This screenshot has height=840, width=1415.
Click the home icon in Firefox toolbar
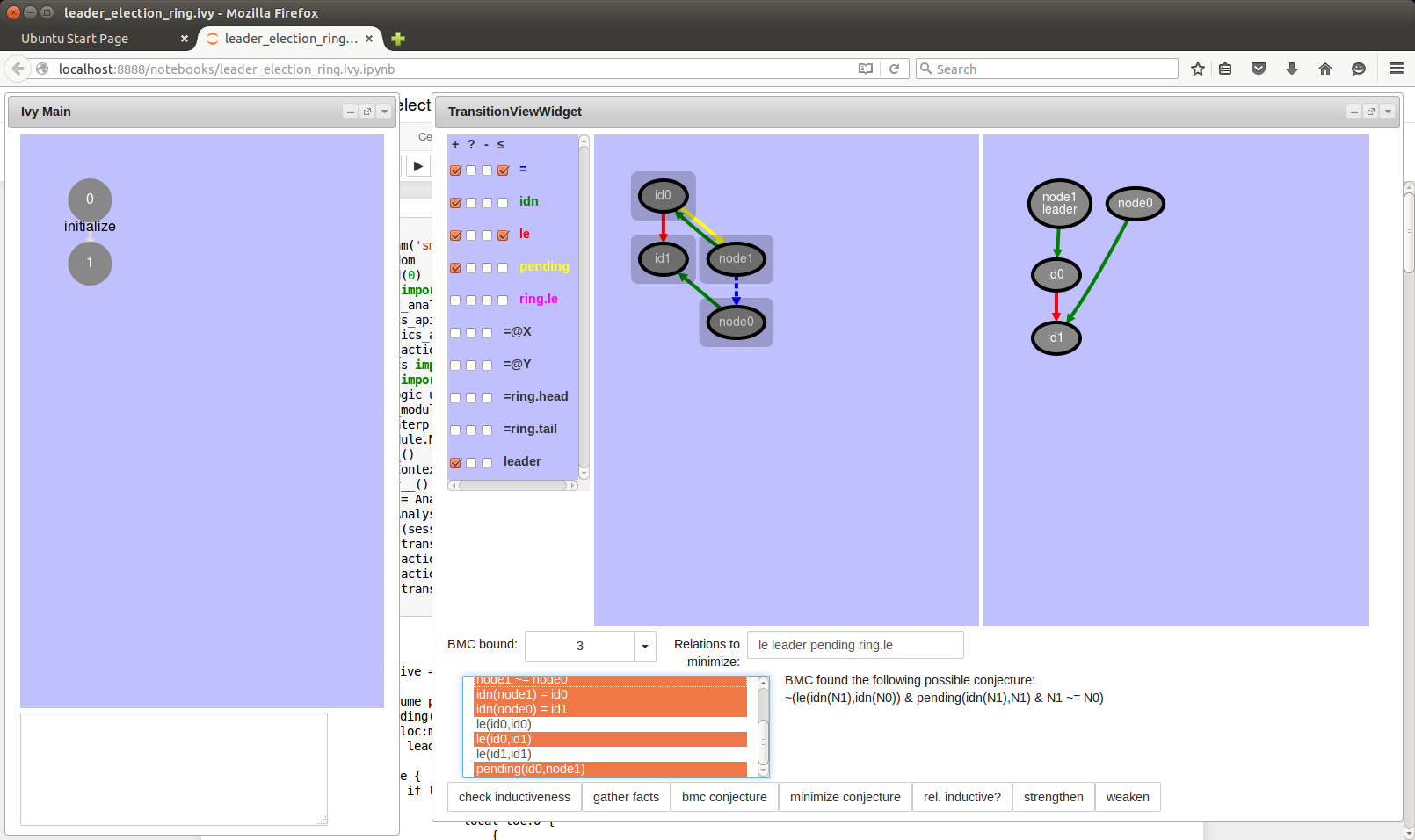(x=1325, y=69)
